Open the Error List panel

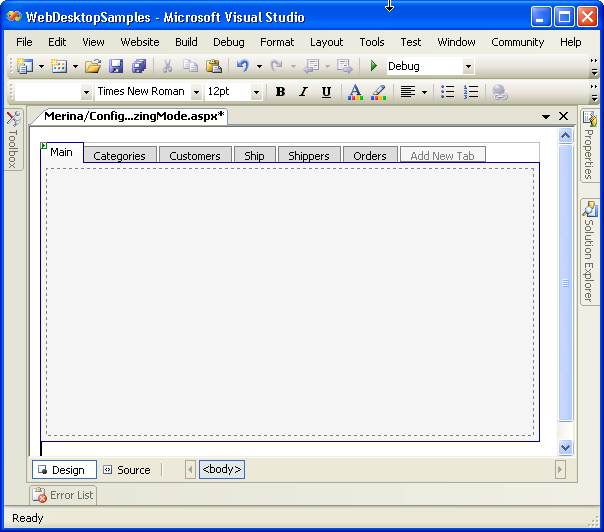63,495
